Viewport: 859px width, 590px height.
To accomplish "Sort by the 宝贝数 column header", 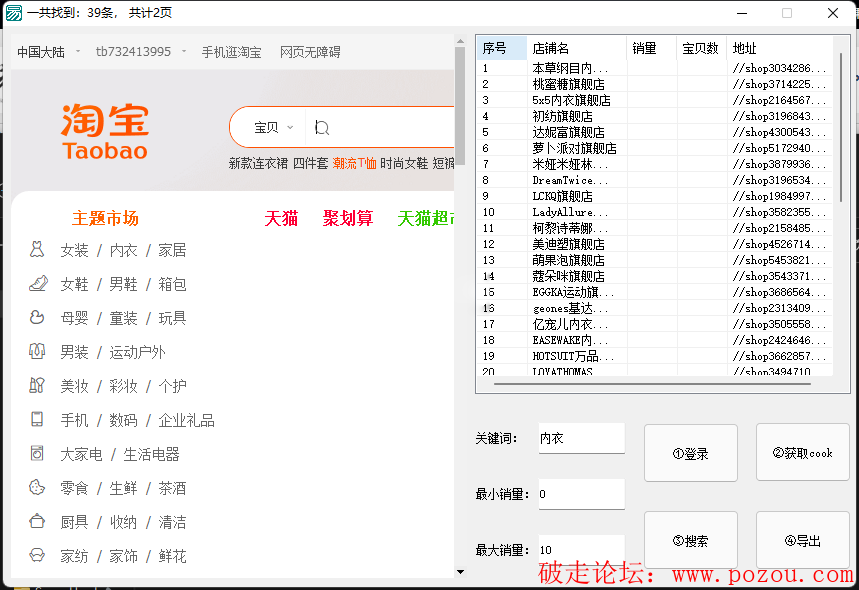I will [702, 48].
